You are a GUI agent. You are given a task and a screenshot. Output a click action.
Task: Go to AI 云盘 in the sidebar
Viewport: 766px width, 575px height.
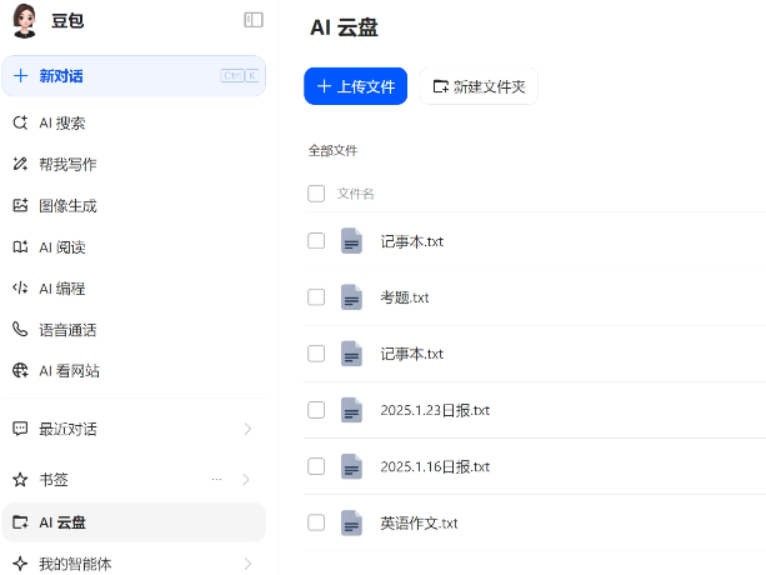coord(133,522)
